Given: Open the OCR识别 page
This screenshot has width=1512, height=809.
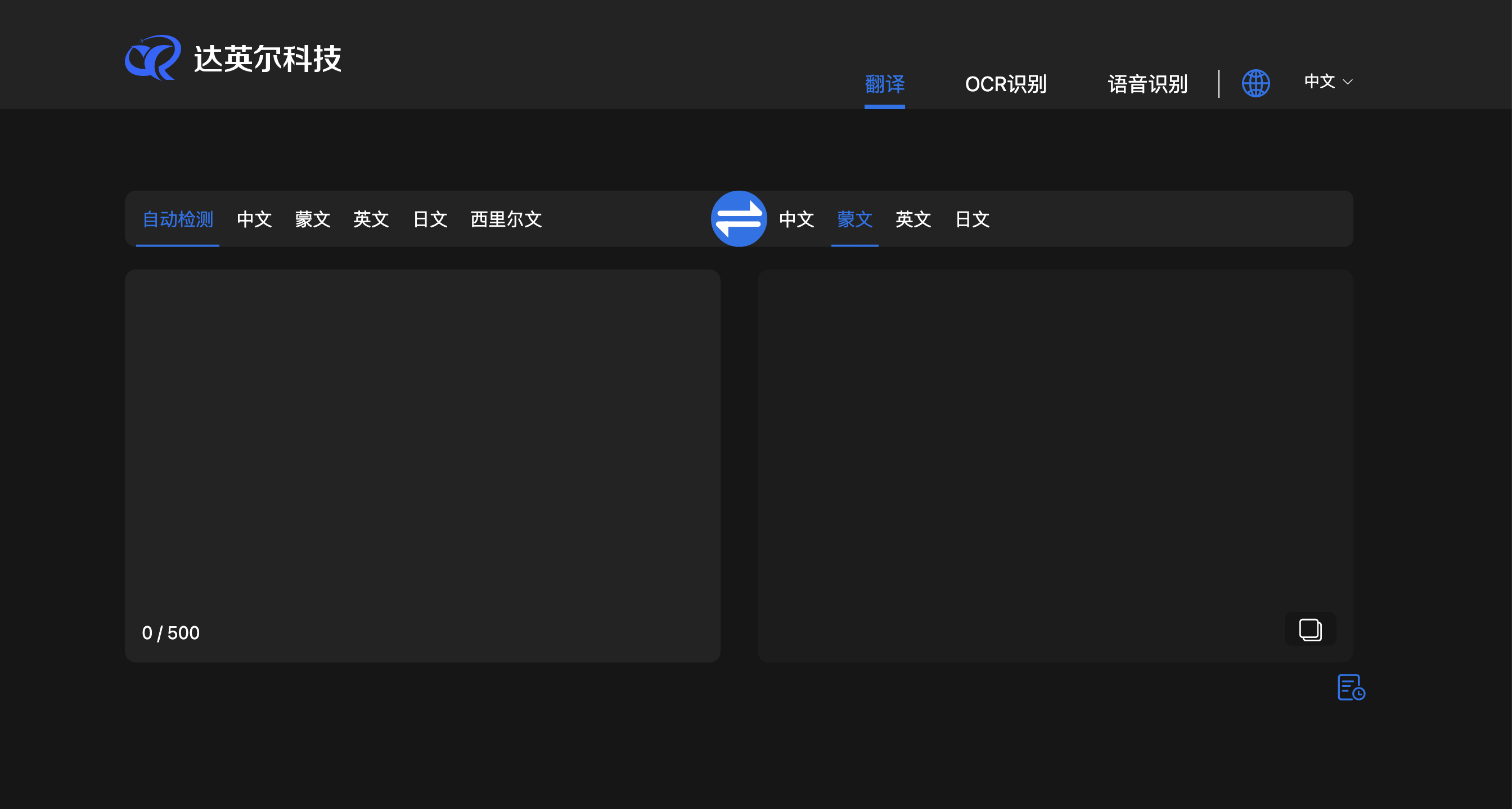Looking at the screenshot, I should (1006, 84).
